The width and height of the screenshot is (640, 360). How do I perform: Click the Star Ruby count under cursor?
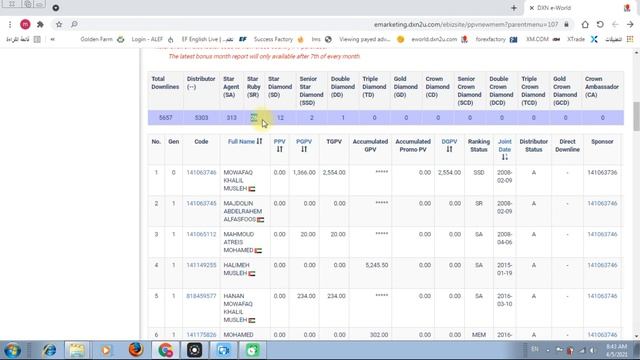[253, 118]
